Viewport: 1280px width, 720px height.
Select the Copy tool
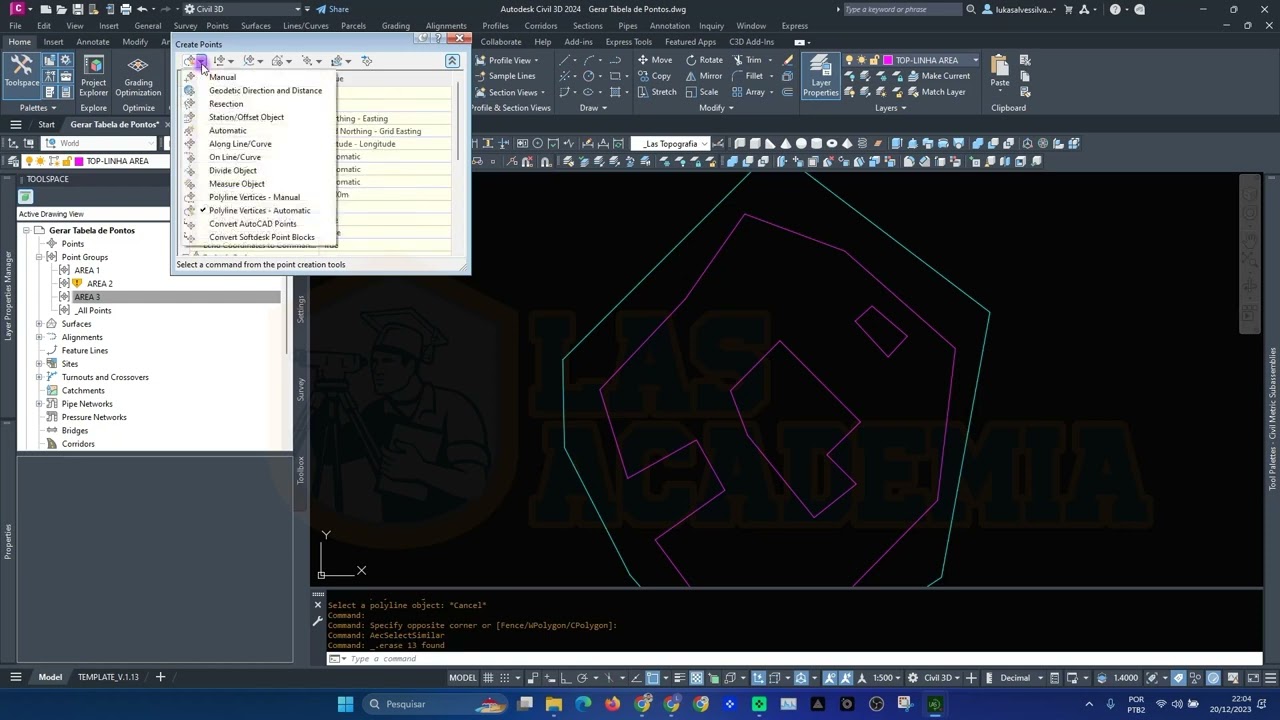point(652,76)
